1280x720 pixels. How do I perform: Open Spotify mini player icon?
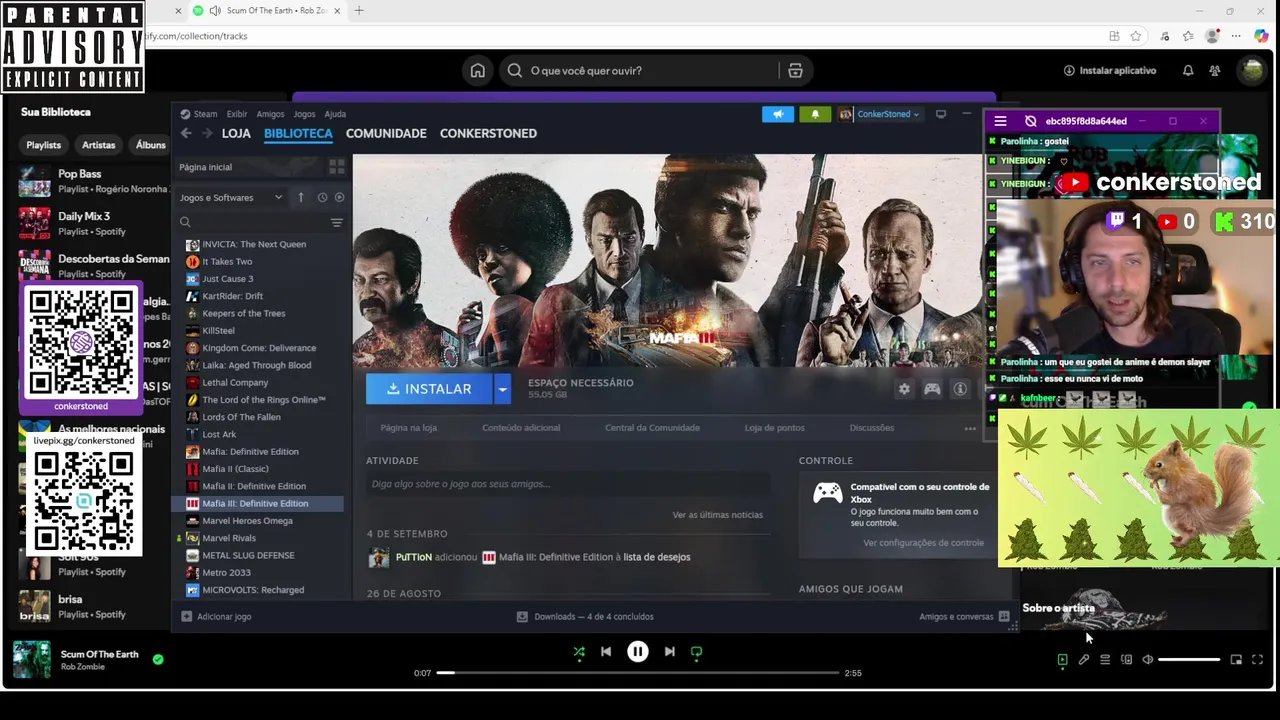(1236, 660)
